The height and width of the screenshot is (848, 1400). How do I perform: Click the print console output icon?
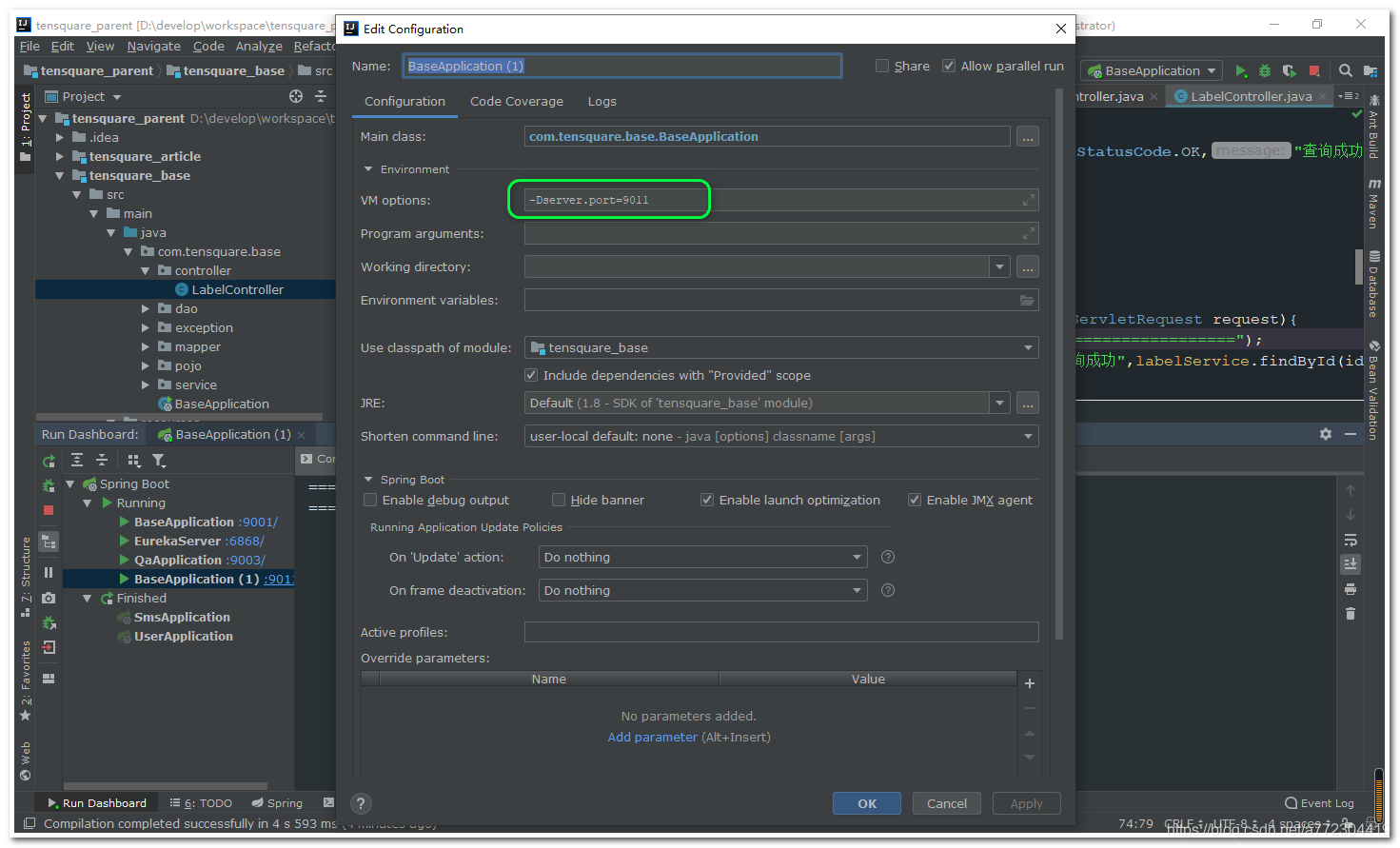pyautogui.click(x=1350, y=589)
